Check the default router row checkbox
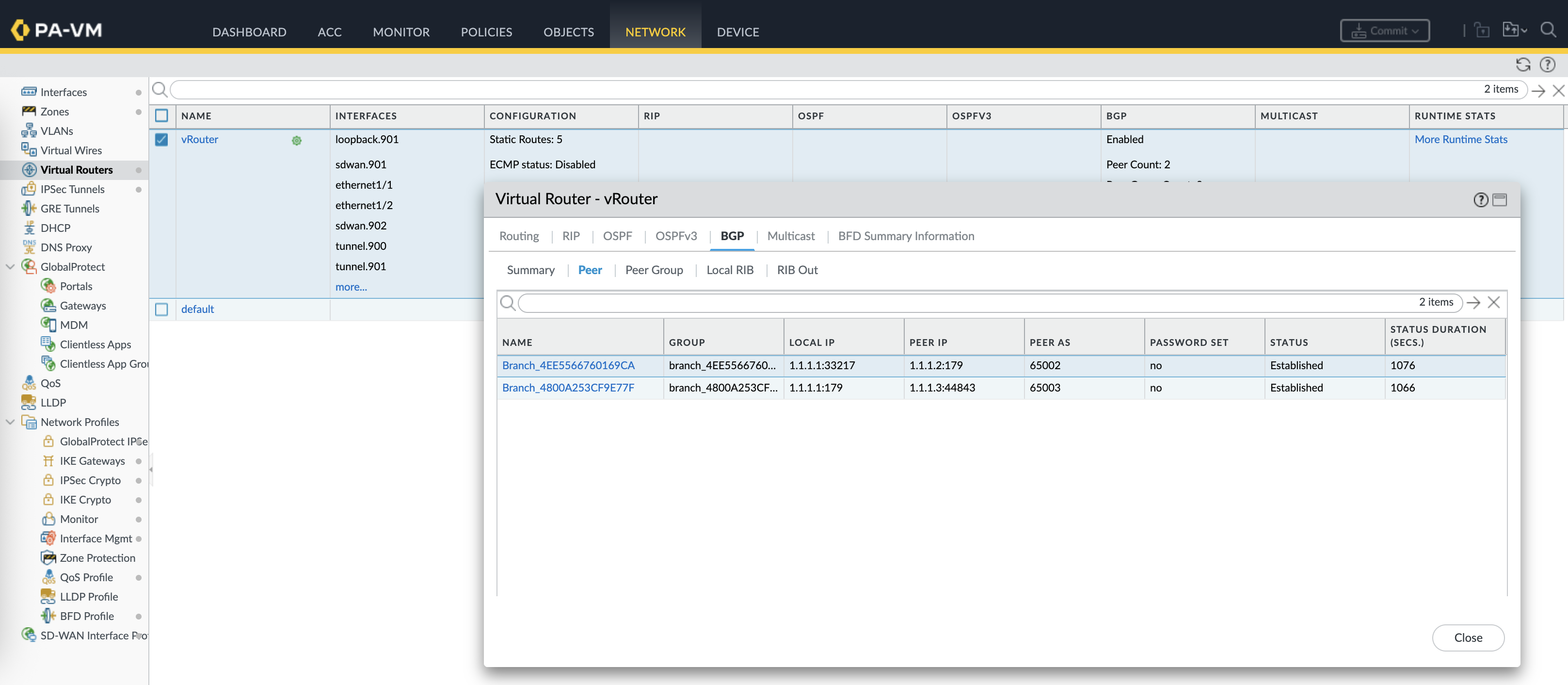Screen dimensions: 1568x685 pos(161,310)
